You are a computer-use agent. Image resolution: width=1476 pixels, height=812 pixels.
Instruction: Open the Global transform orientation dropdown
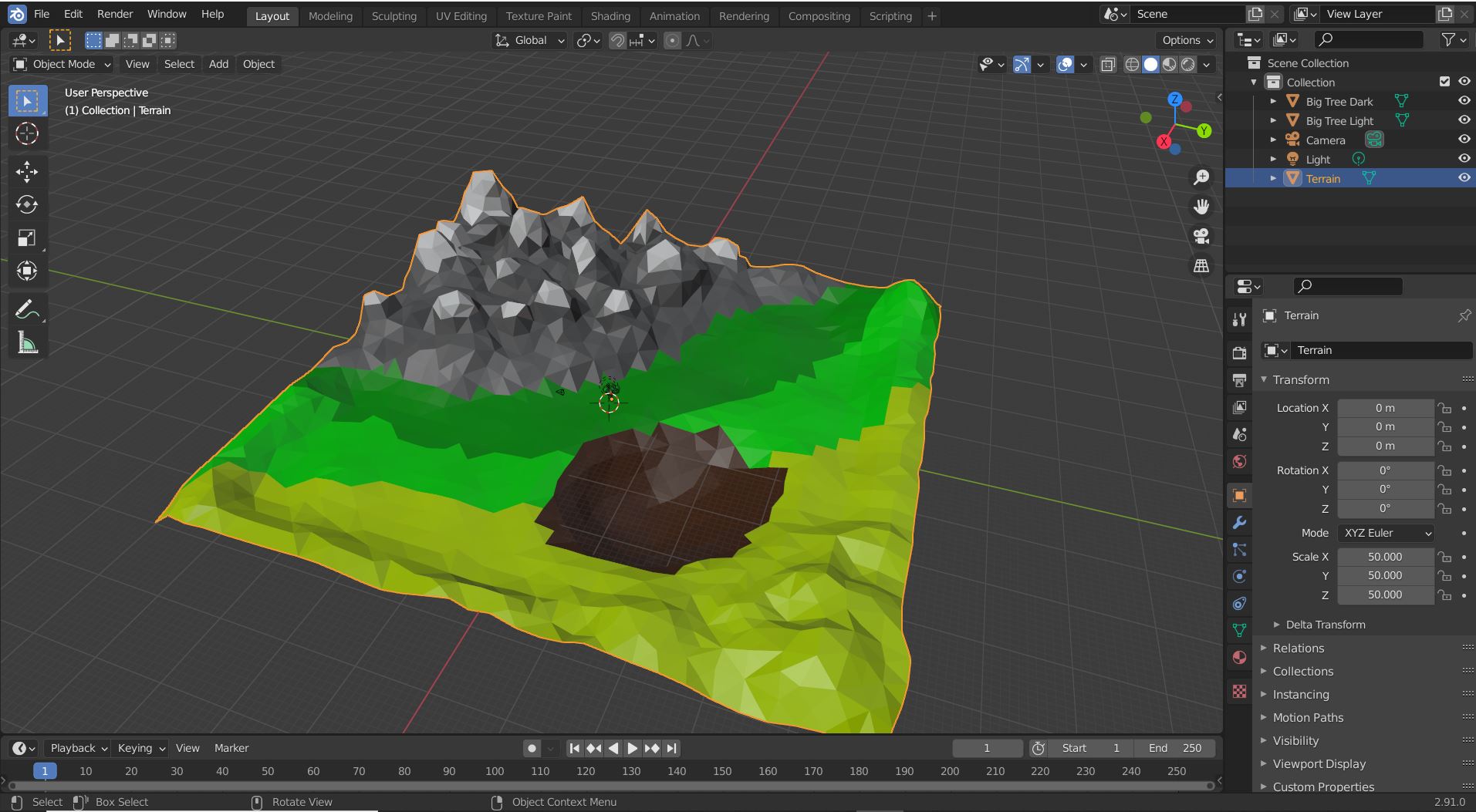529,40
